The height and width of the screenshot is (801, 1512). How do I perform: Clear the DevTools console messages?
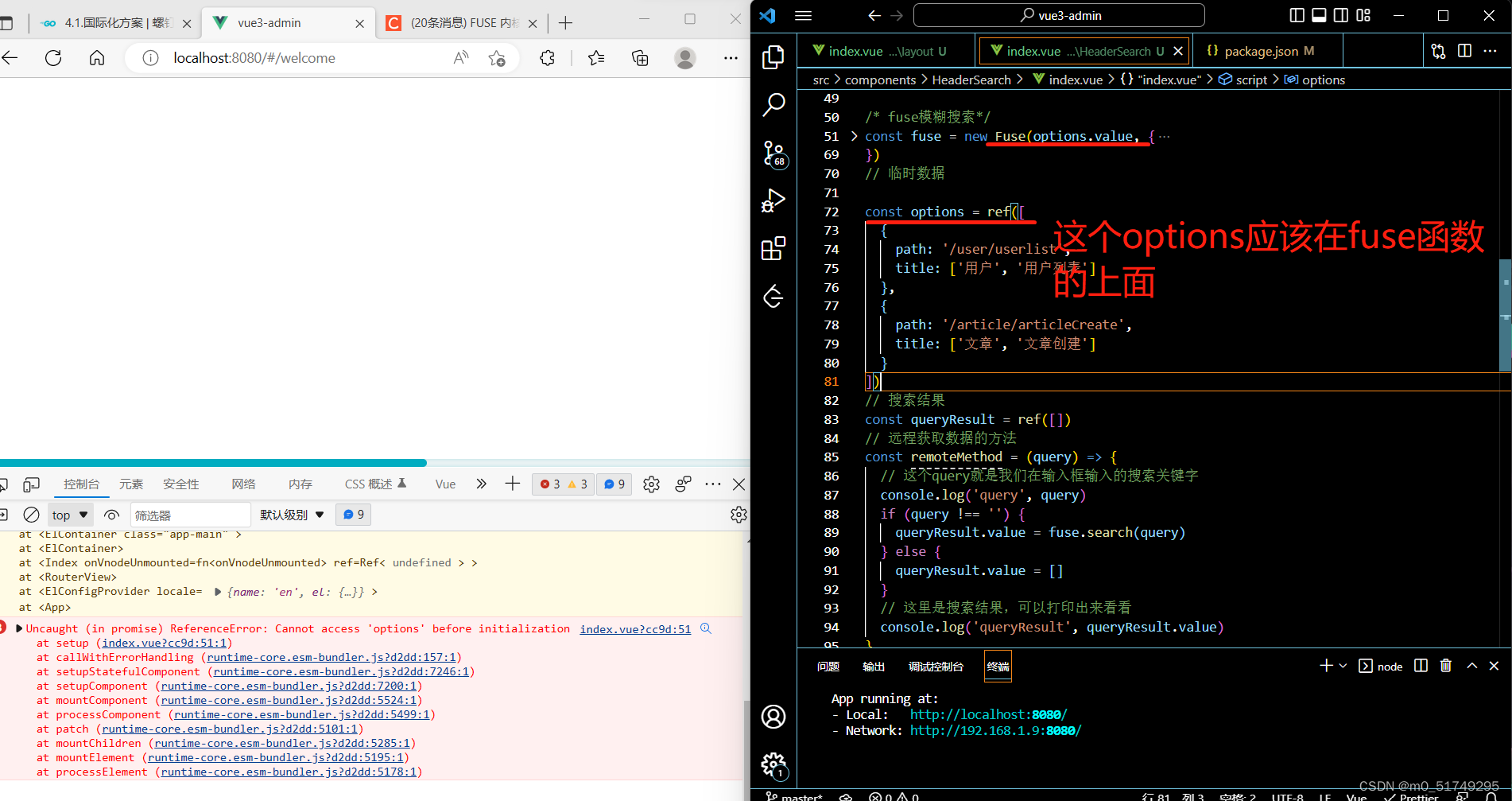point(31,514)
